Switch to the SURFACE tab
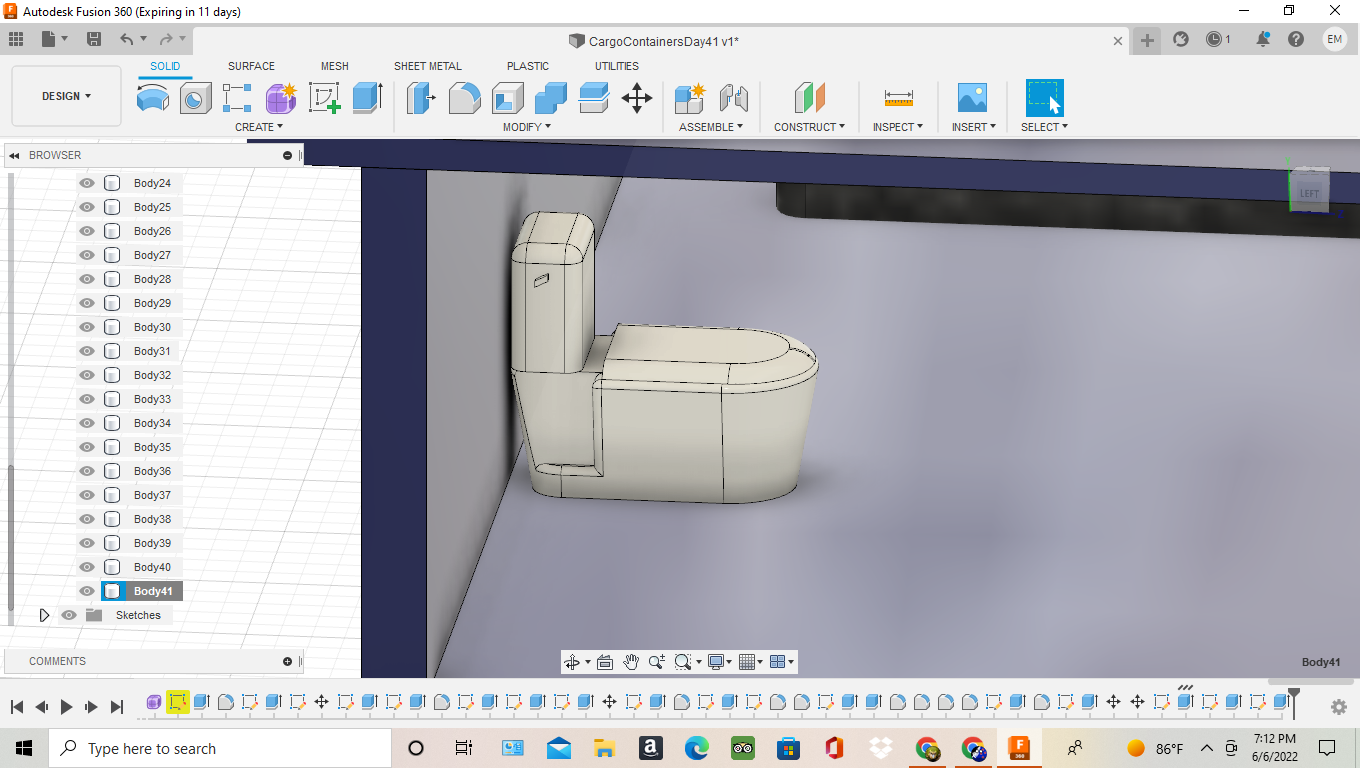This screenshot has width=1360, height=768. pos(251,66)
